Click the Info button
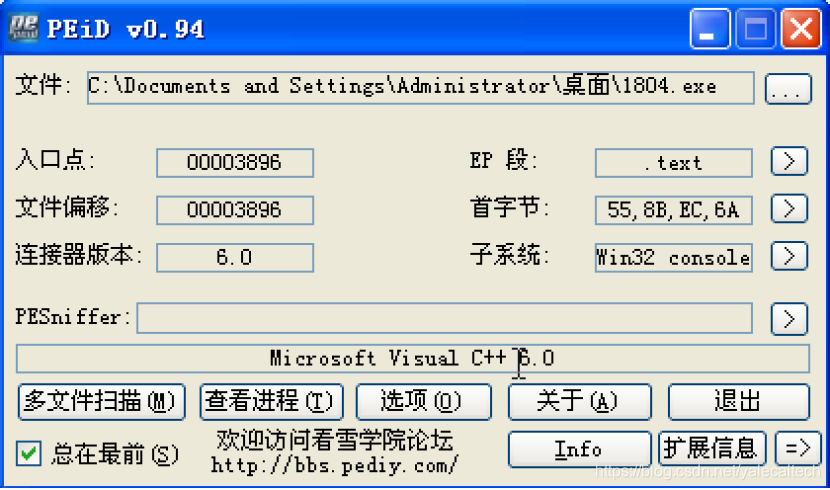 point(579,449)
